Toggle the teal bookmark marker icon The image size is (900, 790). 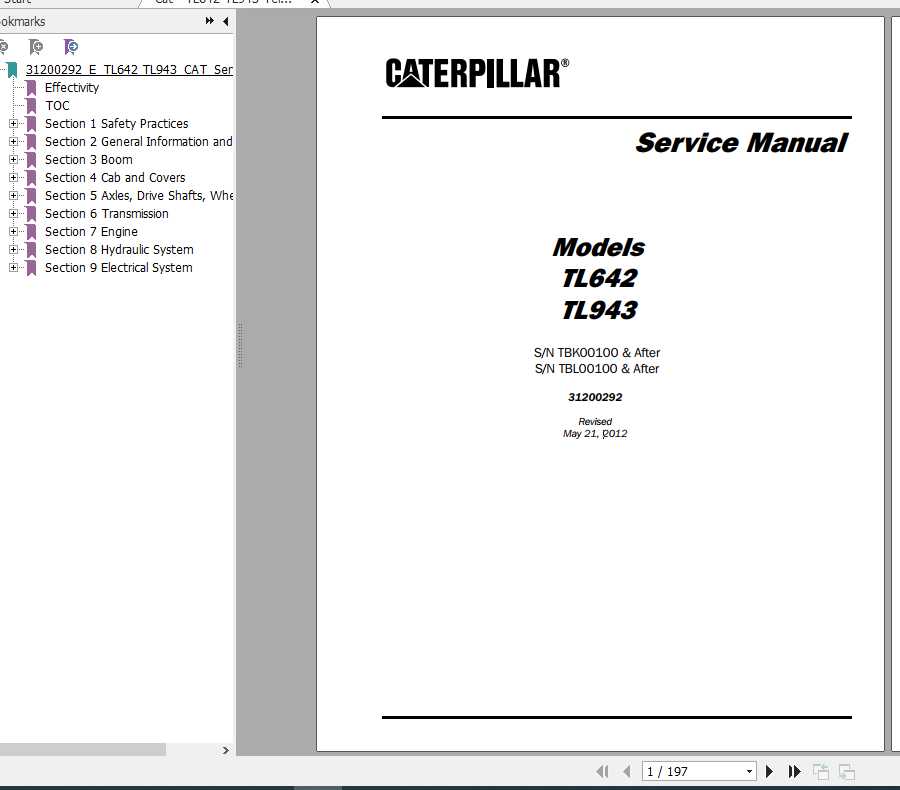click(11, 69)
